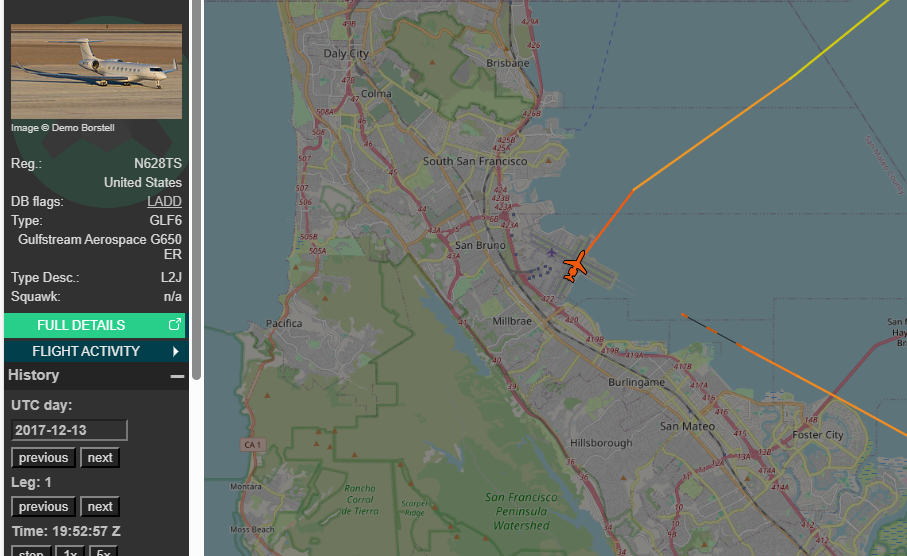Image resolution: width=907 pixels, height=556 pixels.
Task: Set playback speed to 1x
Action: [69, 551]
